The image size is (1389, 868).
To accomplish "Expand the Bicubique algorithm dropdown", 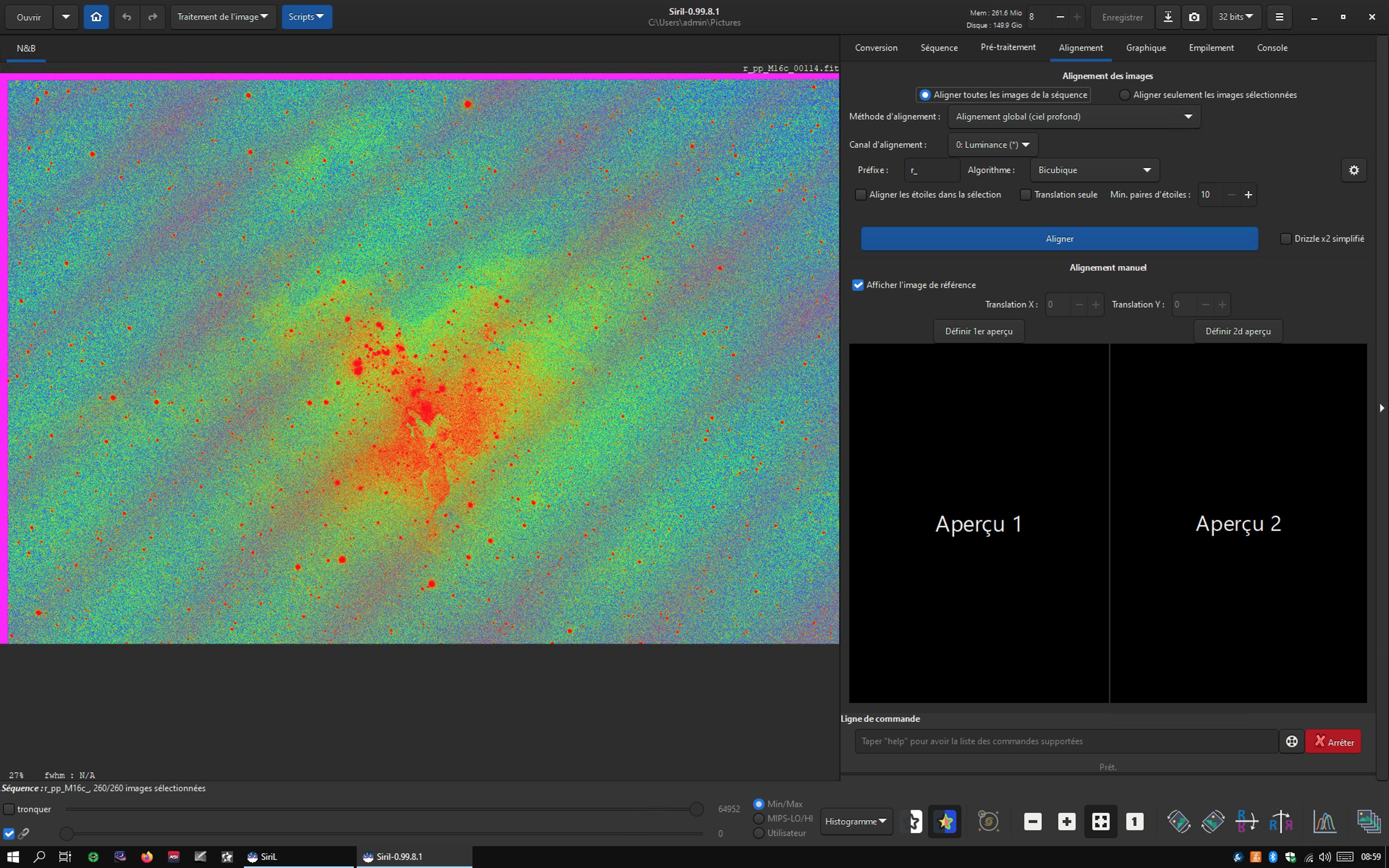I will [1095, 170].
